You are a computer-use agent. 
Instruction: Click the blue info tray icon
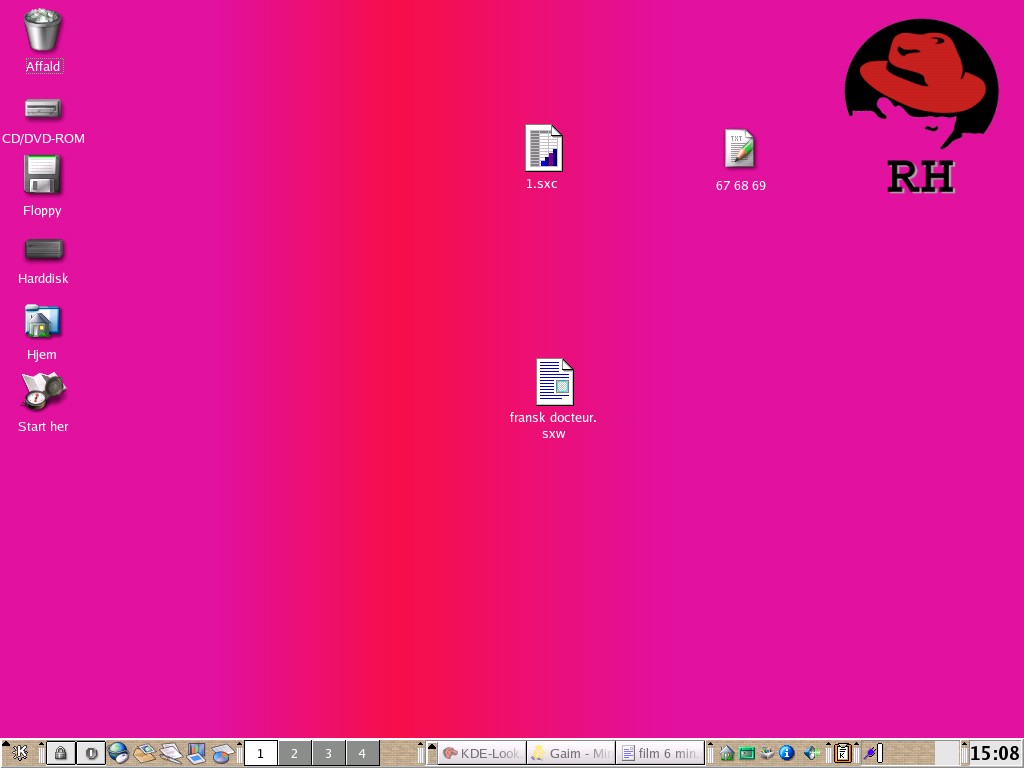point(786,752)
